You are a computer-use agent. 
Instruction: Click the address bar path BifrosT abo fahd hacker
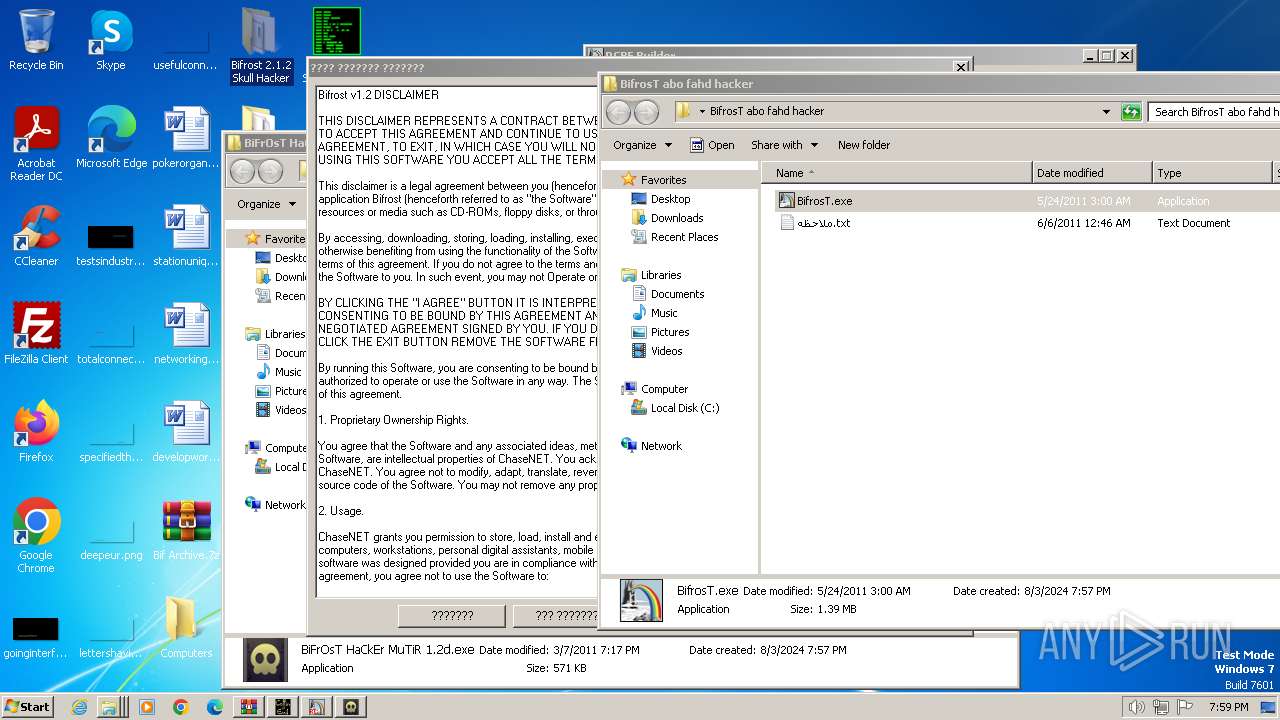767,111
